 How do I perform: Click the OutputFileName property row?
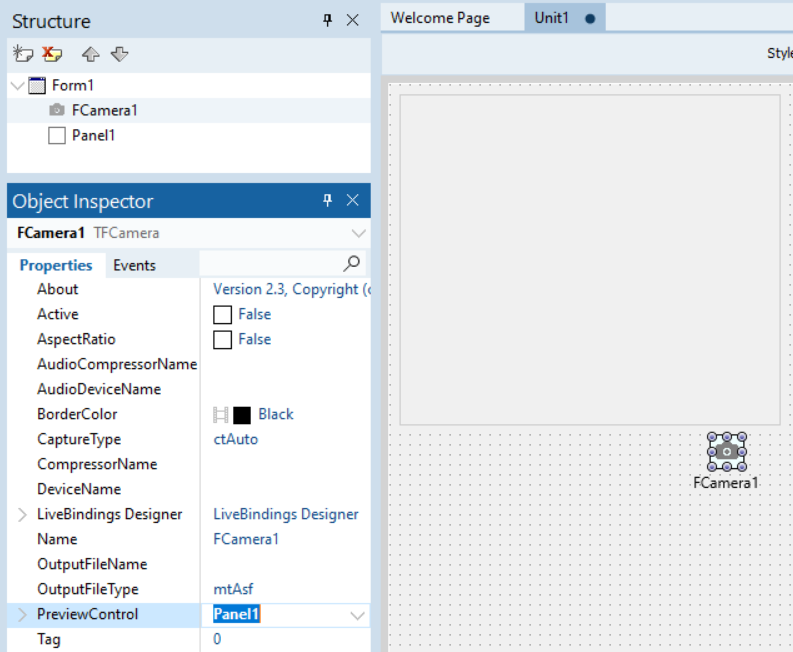pos(189,564)
